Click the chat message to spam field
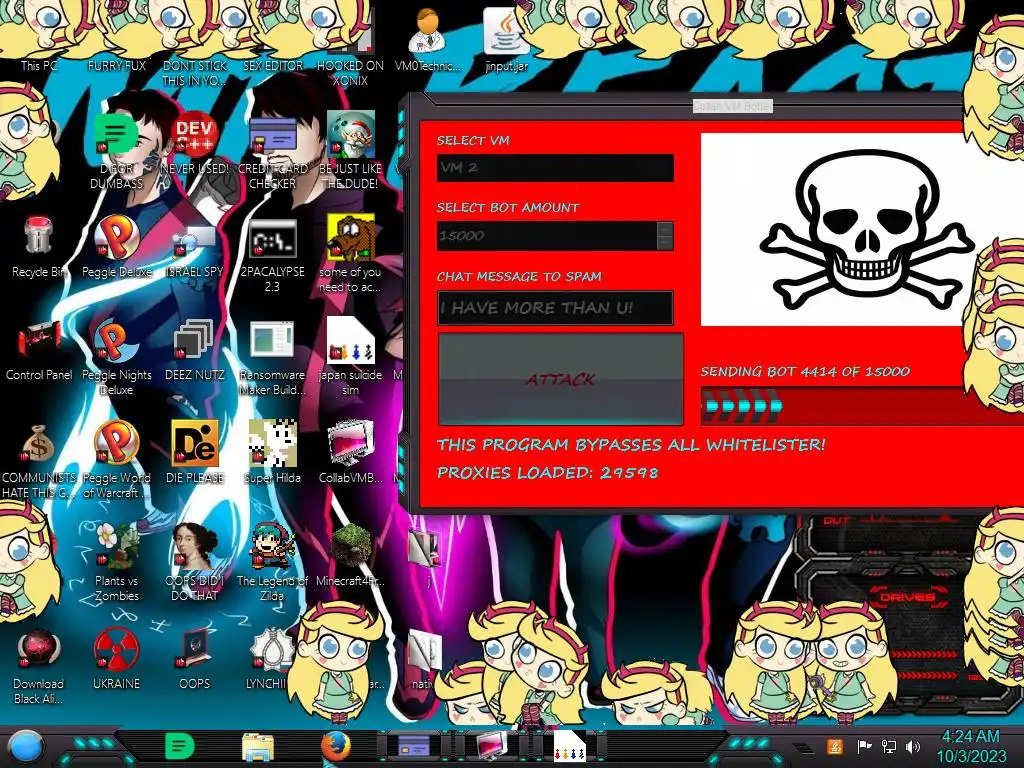The height and width of the screenshot is (768, 1024). pos(555,308)
